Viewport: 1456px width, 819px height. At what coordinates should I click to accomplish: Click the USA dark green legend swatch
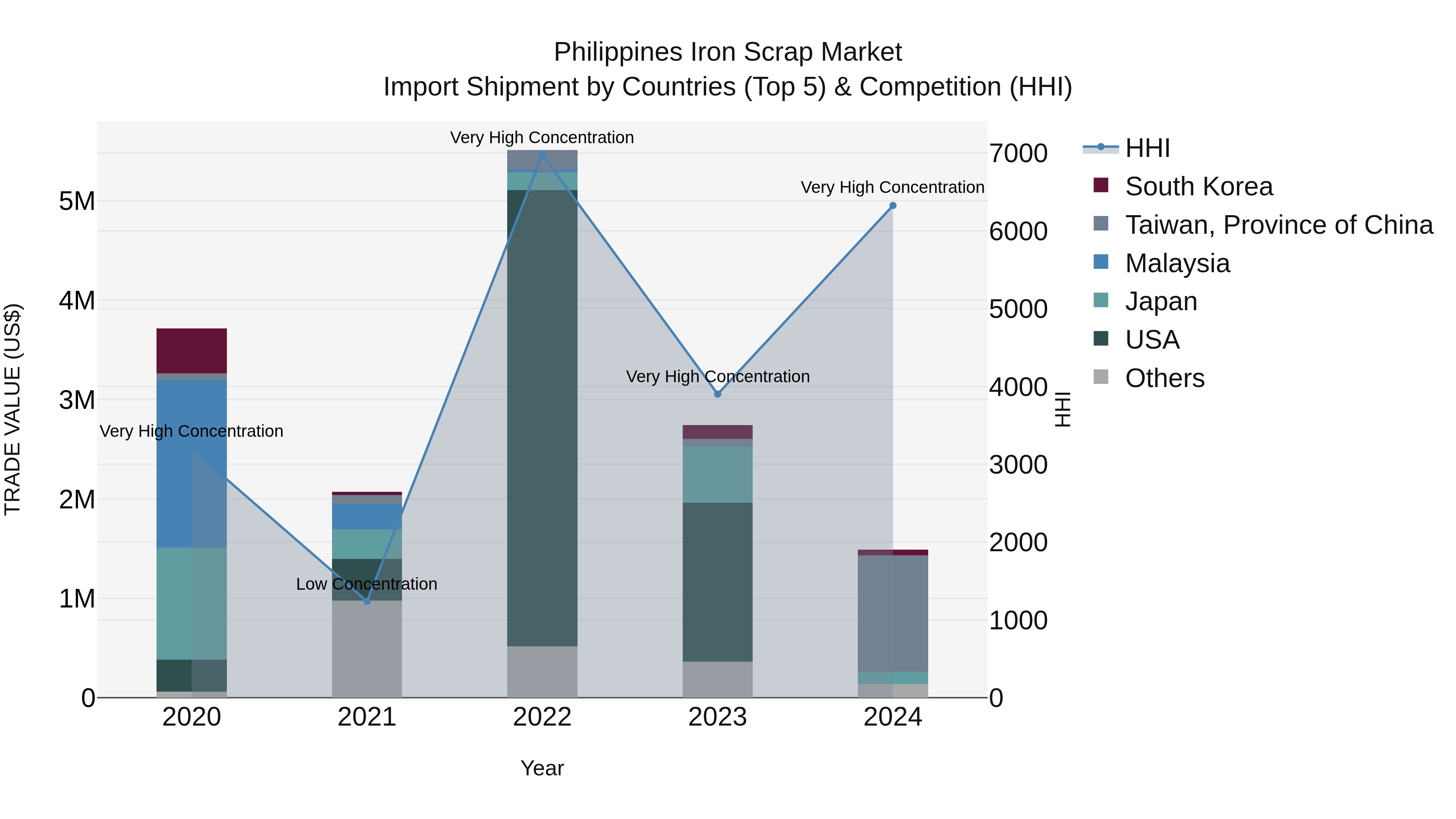pyautogui.click(x=1101, y=338)
